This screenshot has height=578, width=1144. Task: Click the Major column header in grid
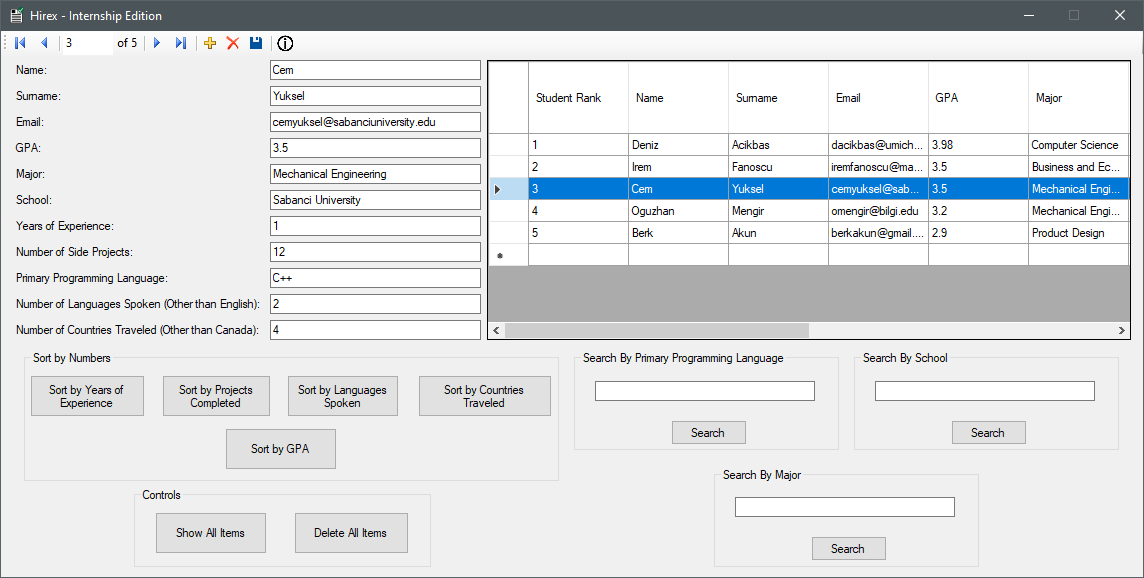coord(1078,98)
